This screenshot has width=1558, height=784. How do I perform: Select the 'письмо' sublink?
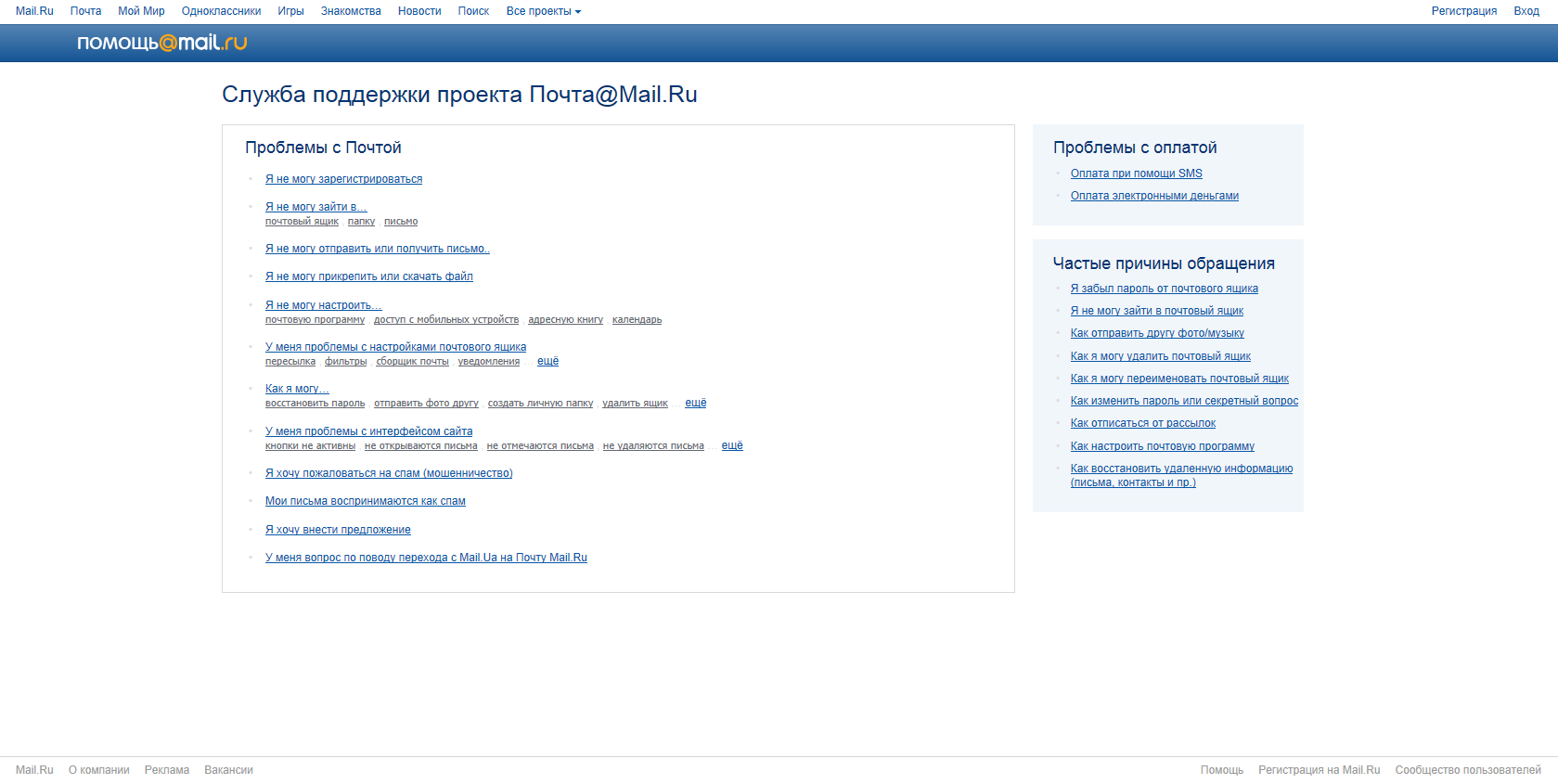click(x=401, y=222)
